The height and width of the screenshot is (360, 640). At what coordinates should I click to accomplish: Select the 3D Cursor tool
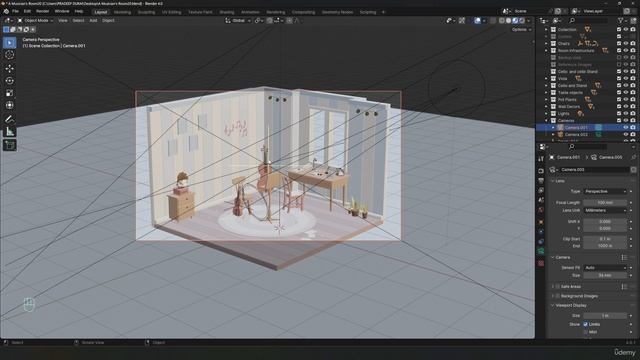point(10,55)
